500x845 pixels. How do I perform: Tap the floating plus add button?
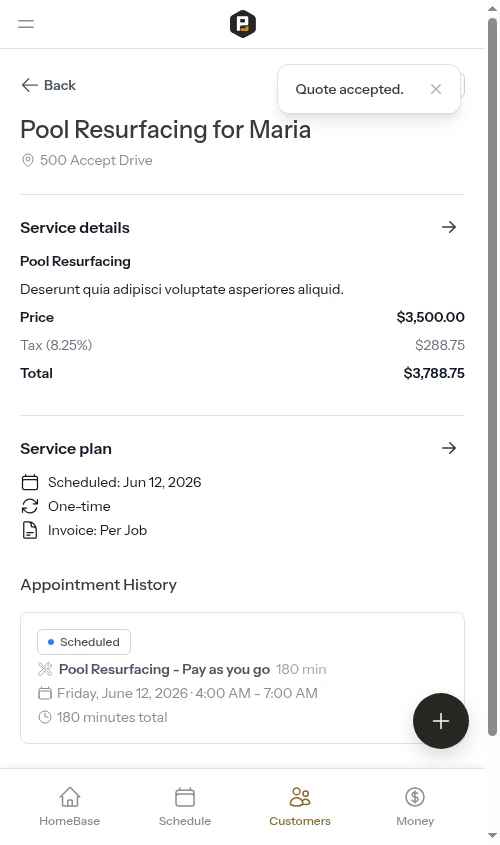pyautogui.click(x=441, y=721)
